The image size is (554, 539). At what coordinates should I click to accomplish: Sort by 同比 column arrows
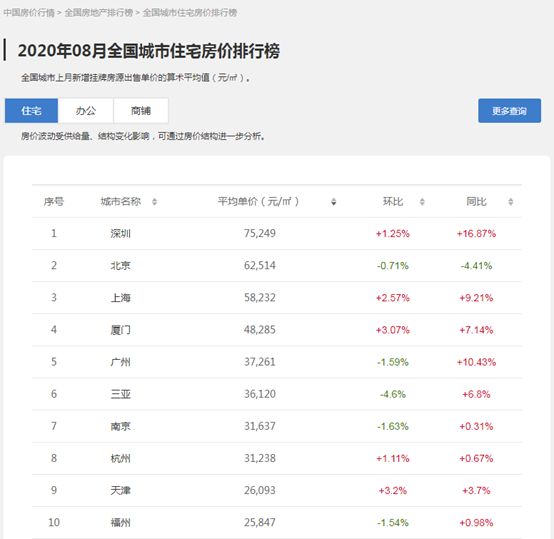coord(511,202)
